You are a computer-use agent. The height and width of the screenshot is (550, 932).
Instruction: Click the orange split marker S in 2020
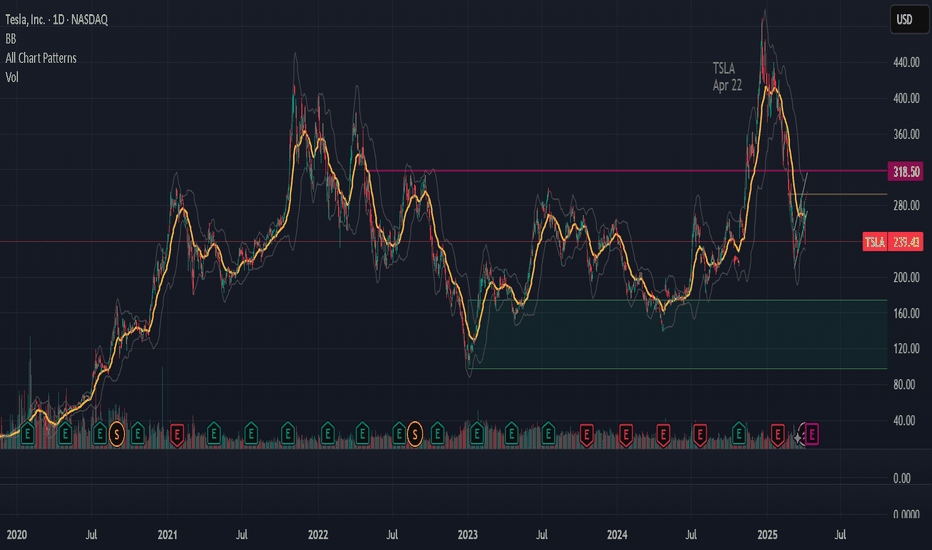tap(117, 435)
